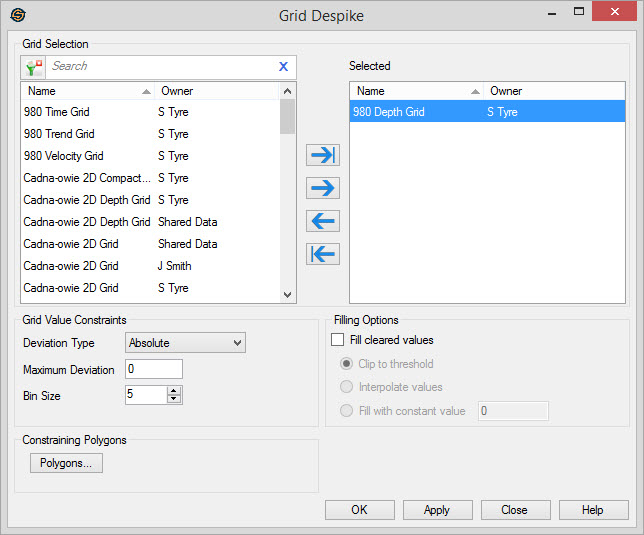
Task: Open the Deviation Type dropdown
Action: click(186, 343)
